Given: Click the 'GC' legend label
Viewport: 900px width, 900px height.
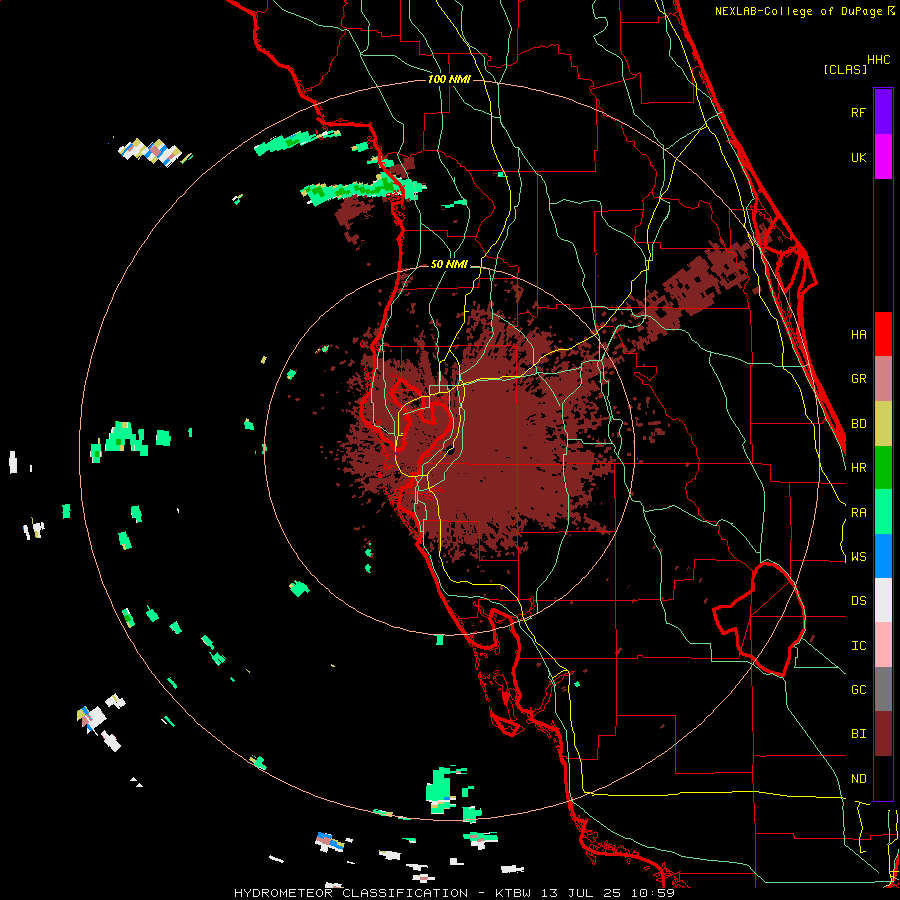Looking at the screenshot, I should click(x=858, y=690).
